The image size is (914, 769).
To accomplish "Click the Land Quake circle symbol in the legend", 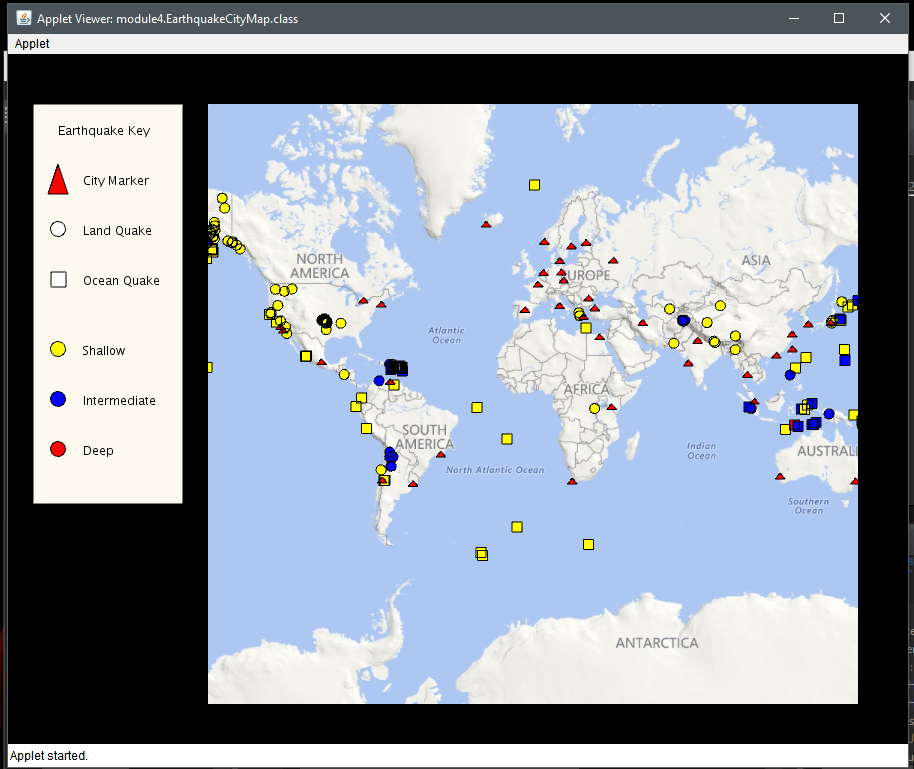I will (x=57, y=229).
